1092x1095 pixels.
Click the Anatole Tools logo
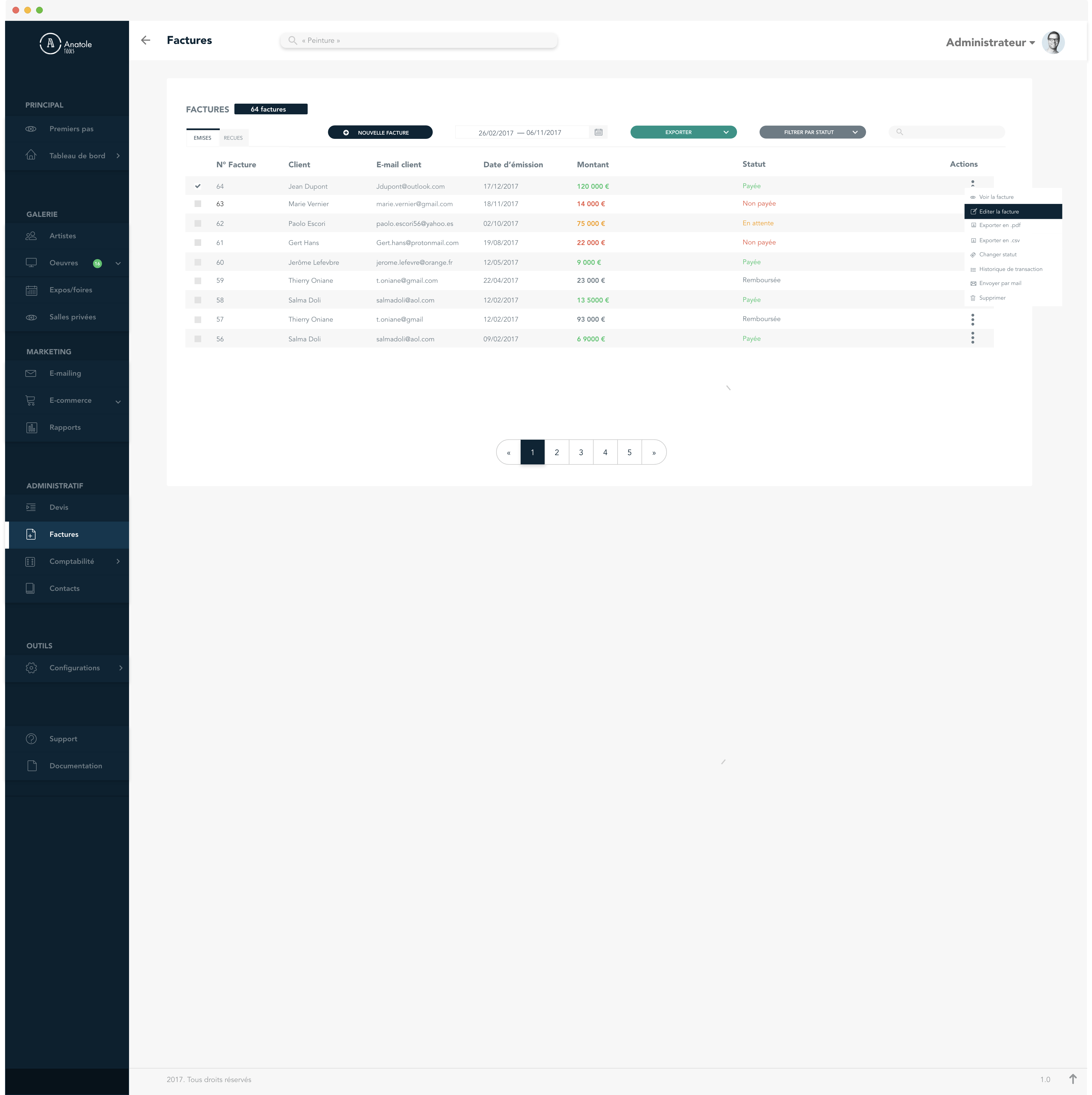pyautogui.click(x=66, y=44)
